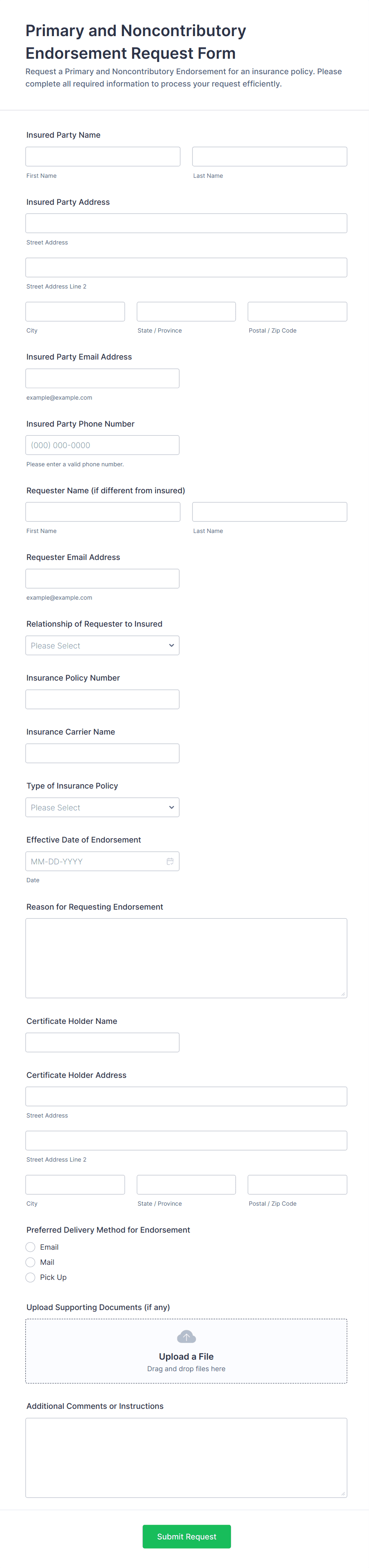Submit the request with the green button
The height and width of the screenshot is (1568, 369).
click(186, 1536)
